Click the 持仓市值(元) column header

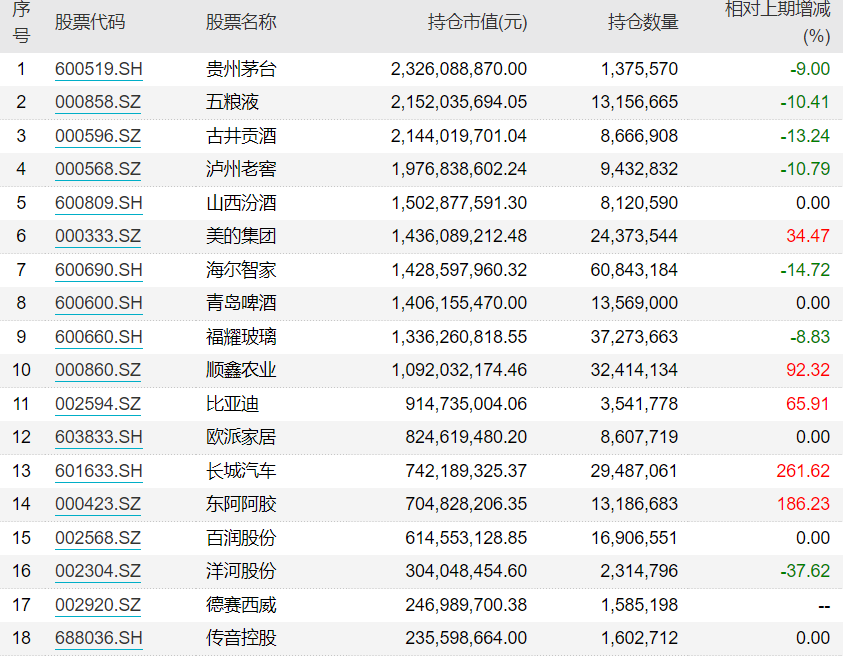477,23
